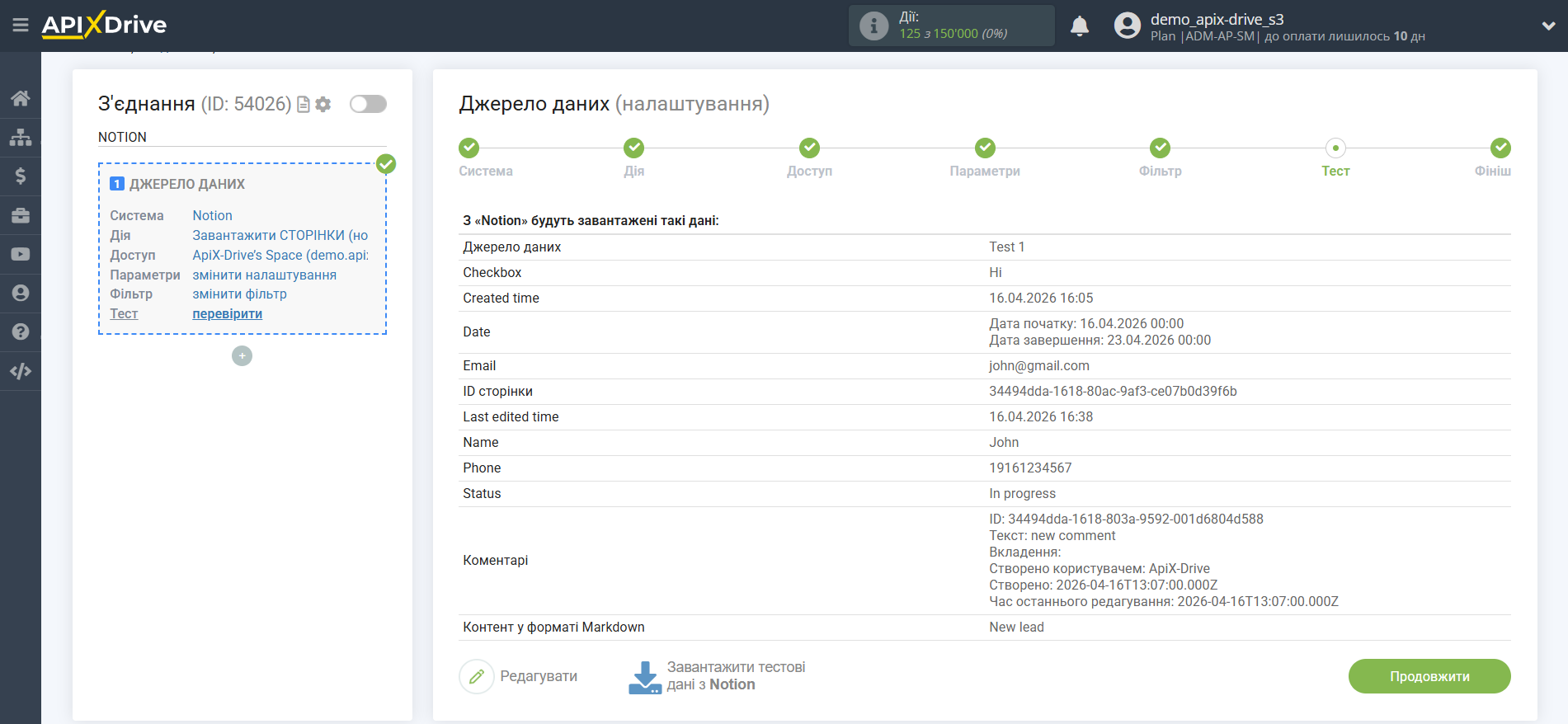Click the 'New lead' Markdown content value
Screen dimensions: 1568x724
tap(1016, 628)
